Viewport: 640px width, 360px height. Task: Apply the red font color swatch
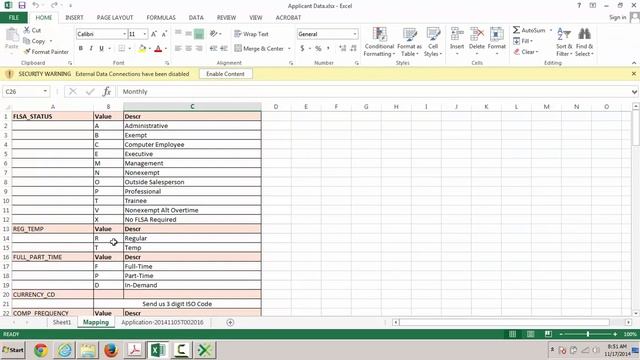point(158,49)
